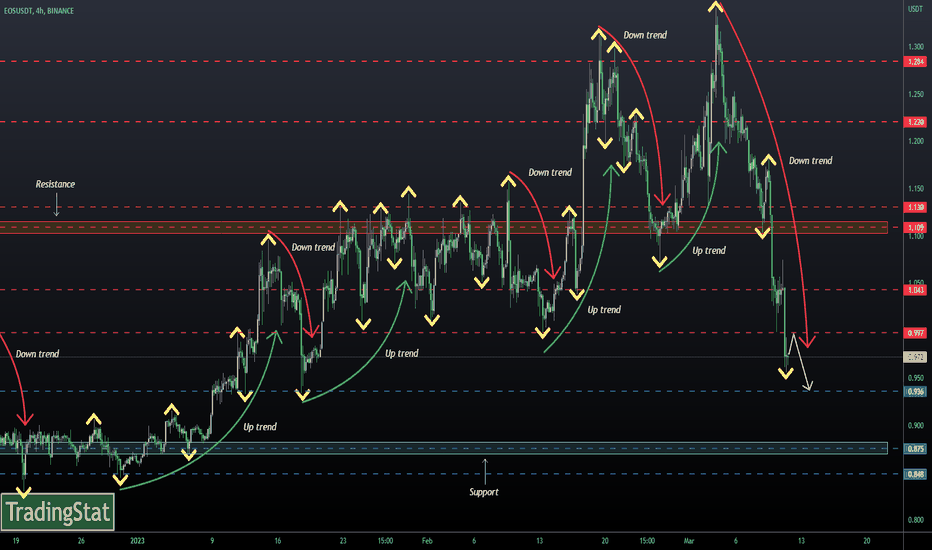Click the Resistance text annotation

(x=55, y=184)
